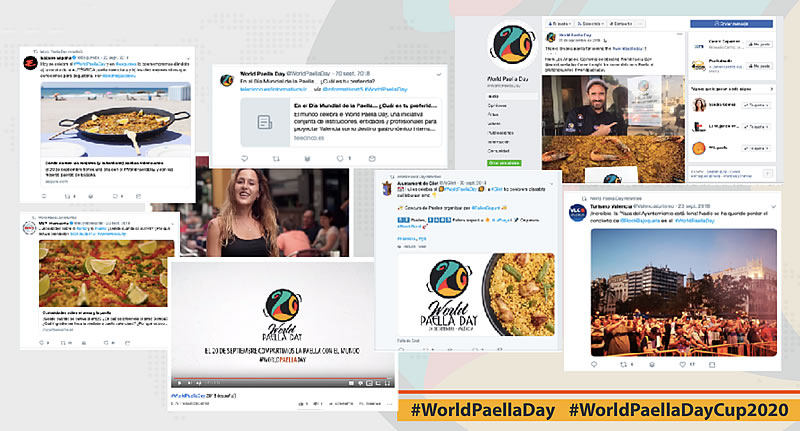800x431 pixels.
Task: Open the Turismo Valencia crowd photo
Action: 684,292
